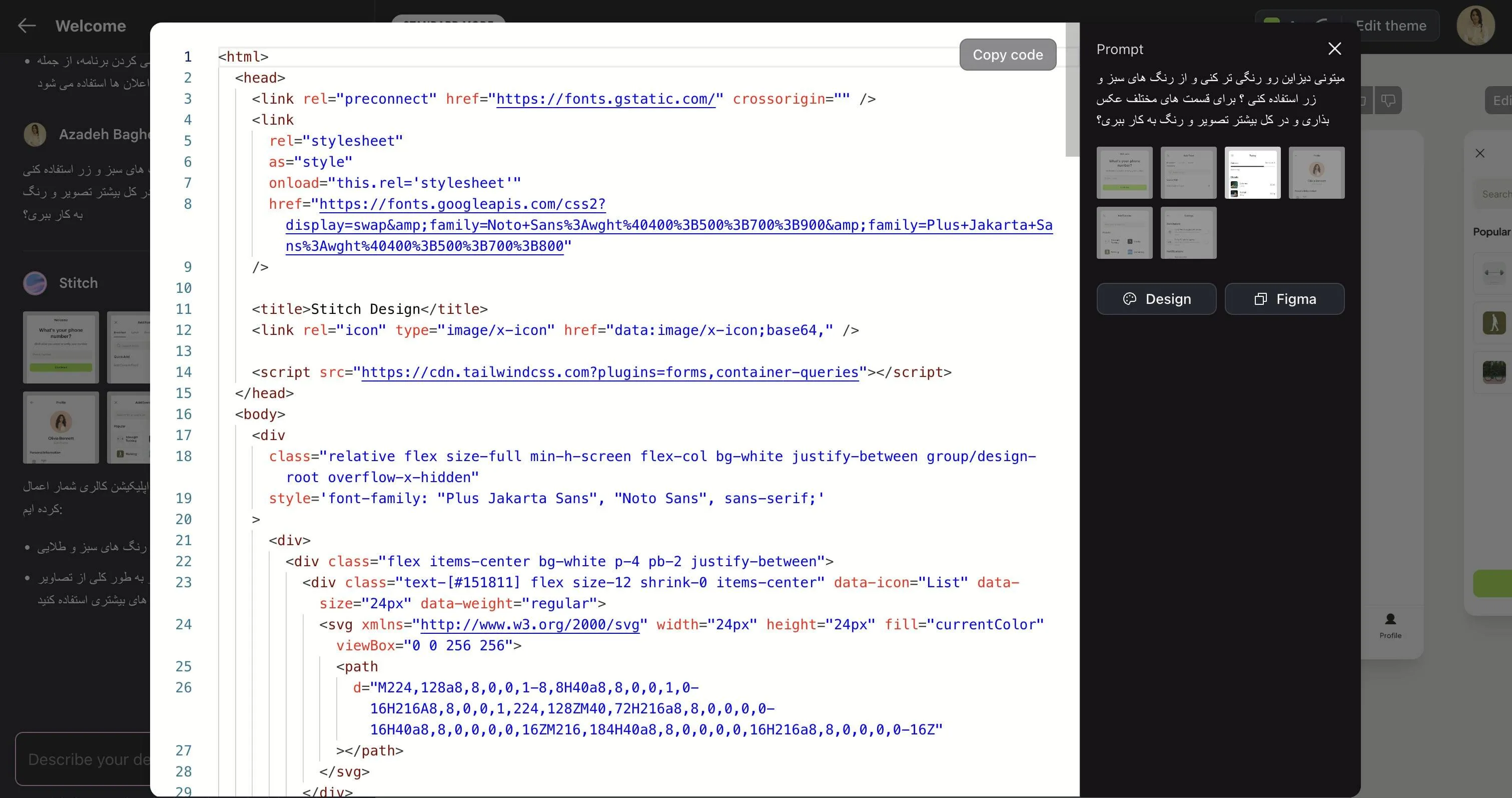Select the Profile screen thumbnail in Prompt panel
1512x798 pixels.
pyautogui.click(x=1316, y=173)
